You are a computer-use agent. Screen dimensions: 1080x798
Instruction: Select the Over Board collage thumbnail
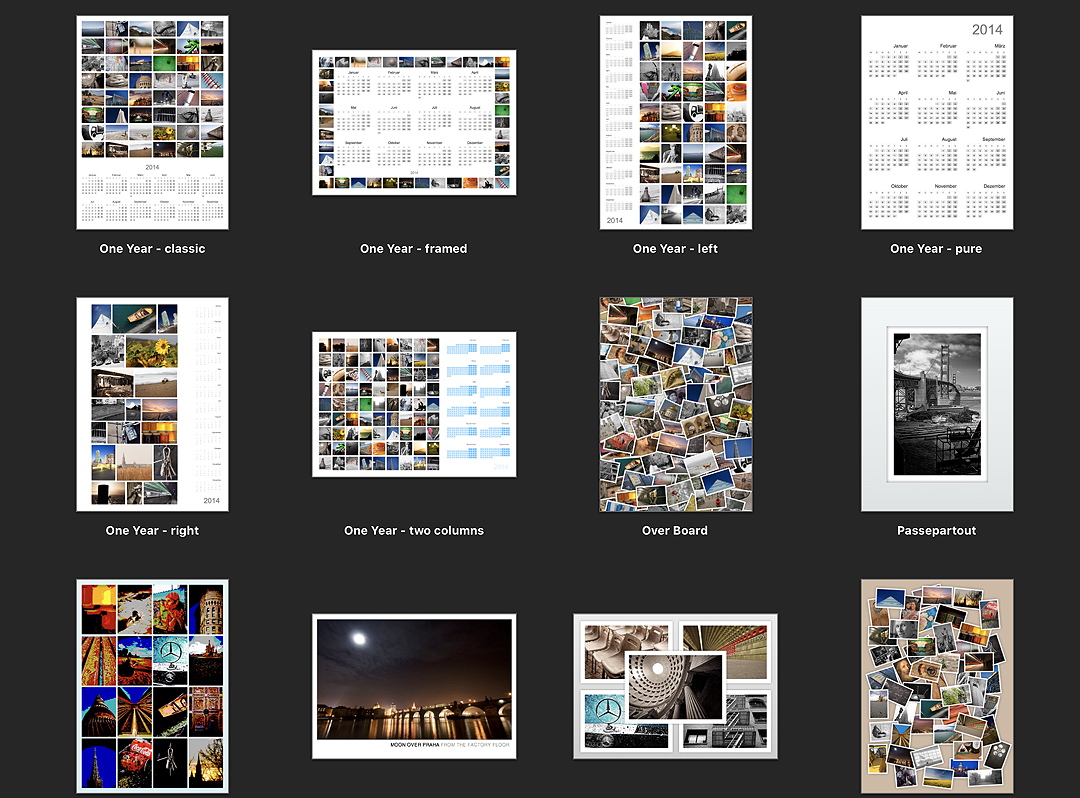(x=676, y=404)
